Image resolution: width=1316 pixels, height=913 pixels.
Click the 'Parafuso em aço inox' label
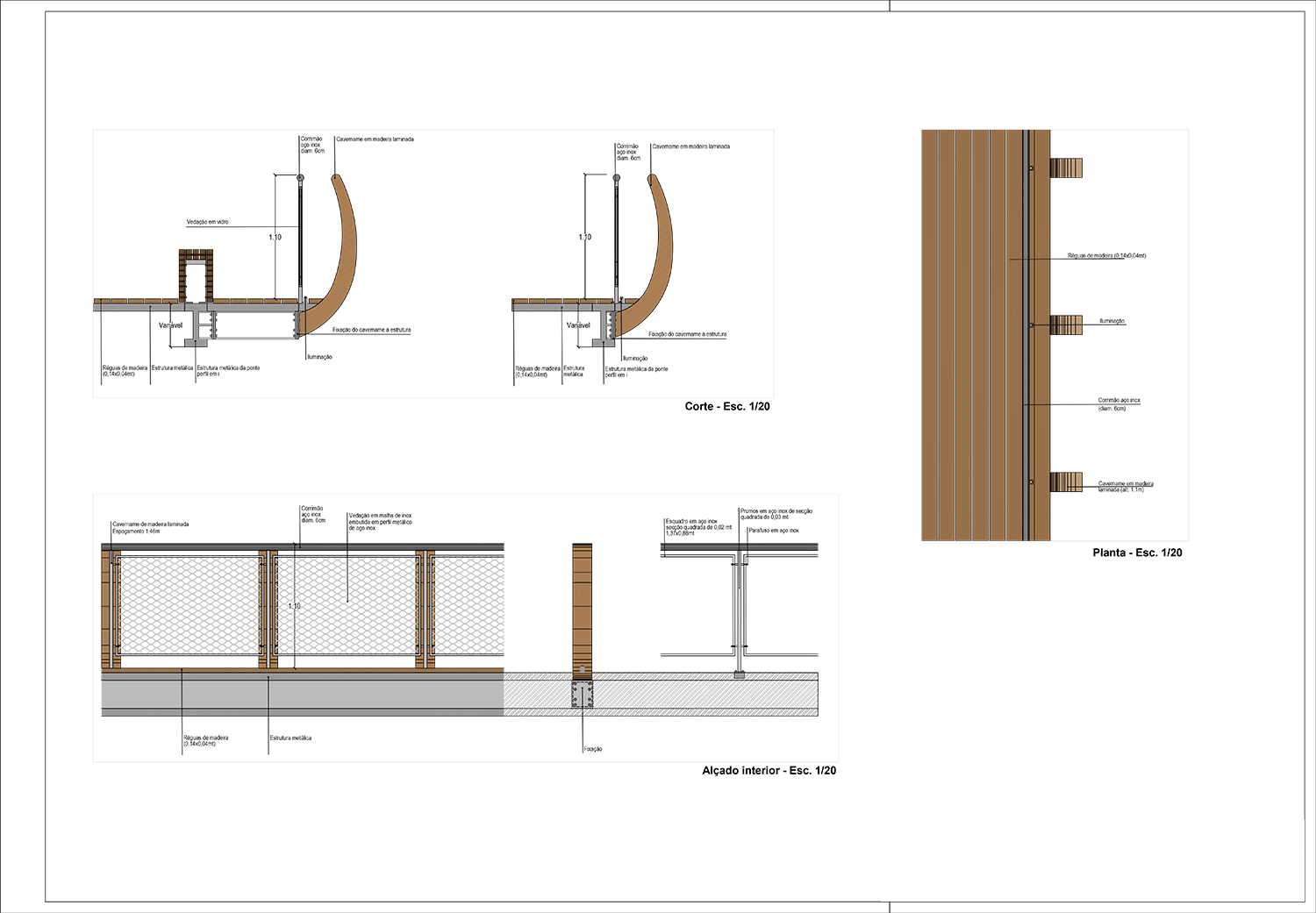[x=773, y=531]
